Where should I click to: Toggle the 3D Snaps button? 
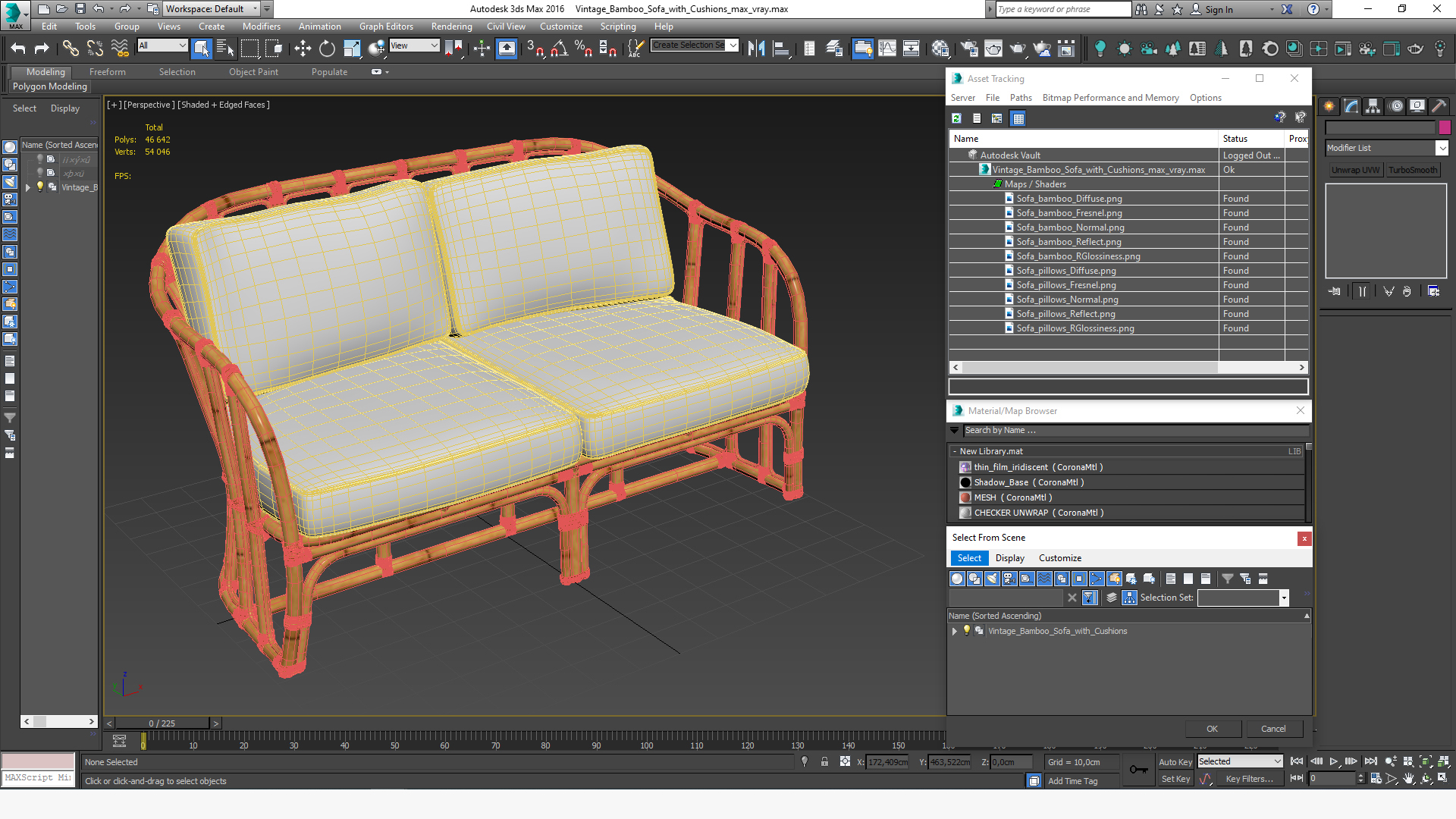point(535,49)
